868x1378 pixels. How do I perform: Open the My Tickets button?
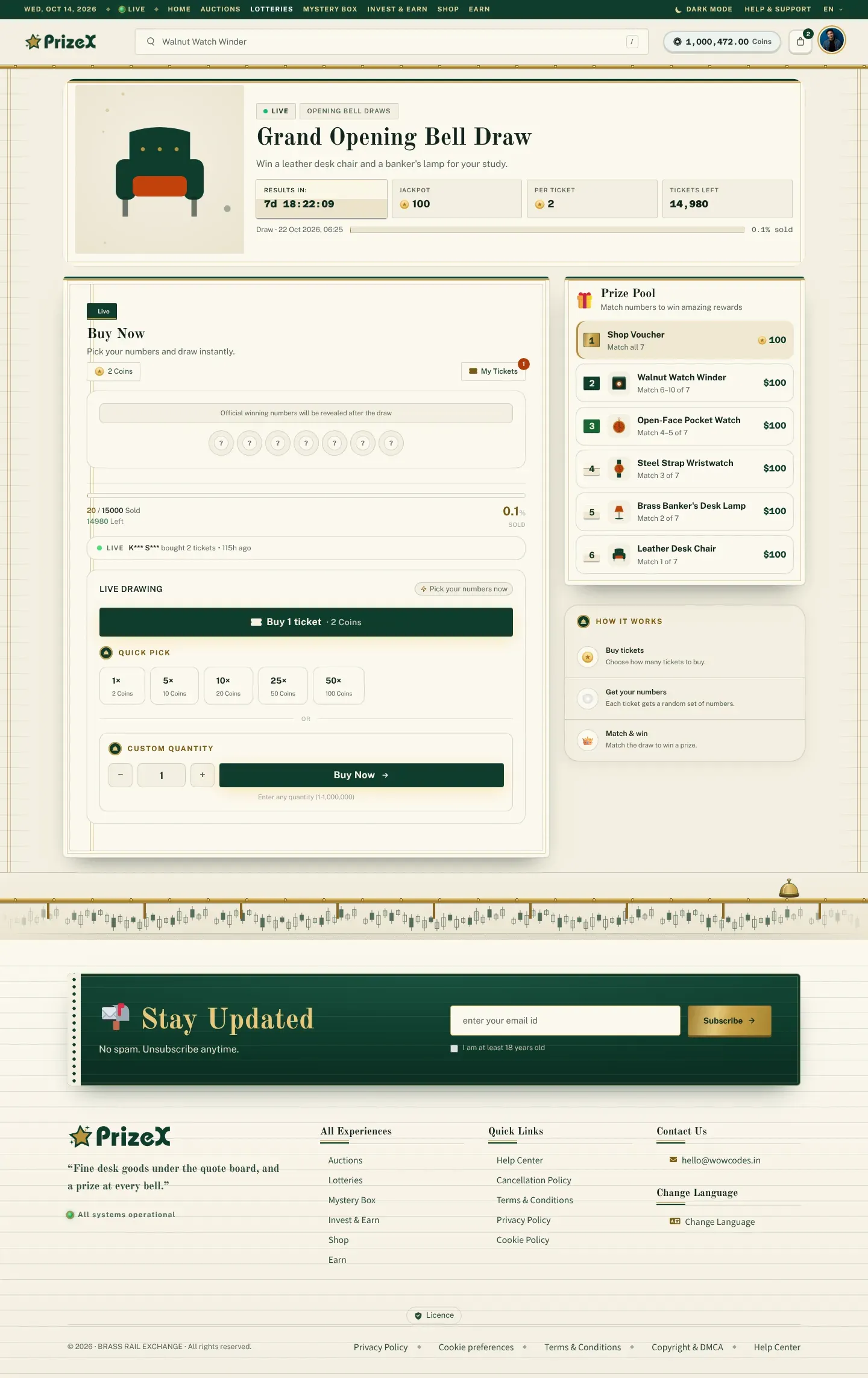[494, 371]
